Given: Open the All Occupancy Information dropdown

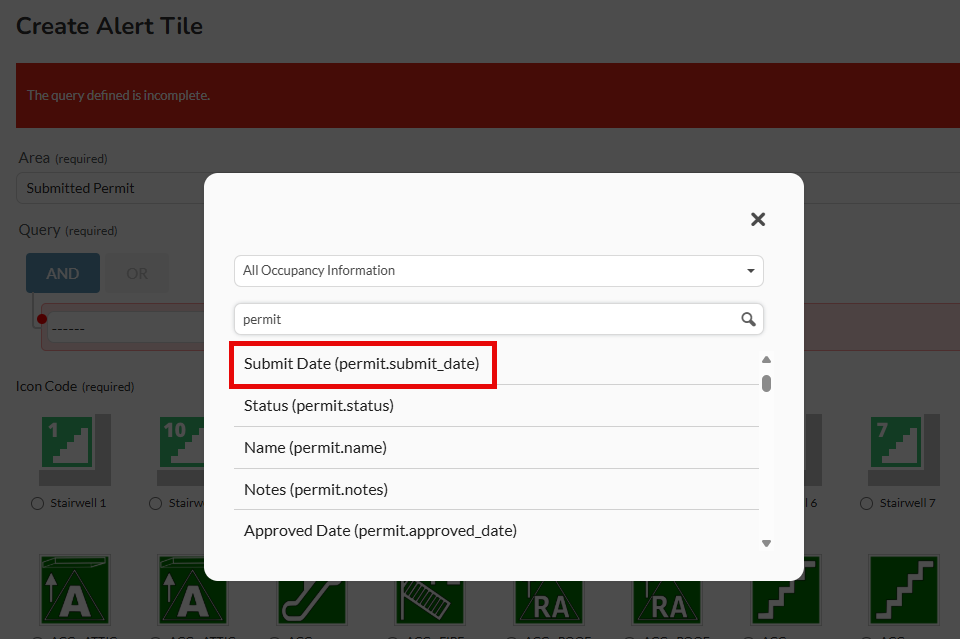Looking at the screenshot, I should tap(498, 271).
